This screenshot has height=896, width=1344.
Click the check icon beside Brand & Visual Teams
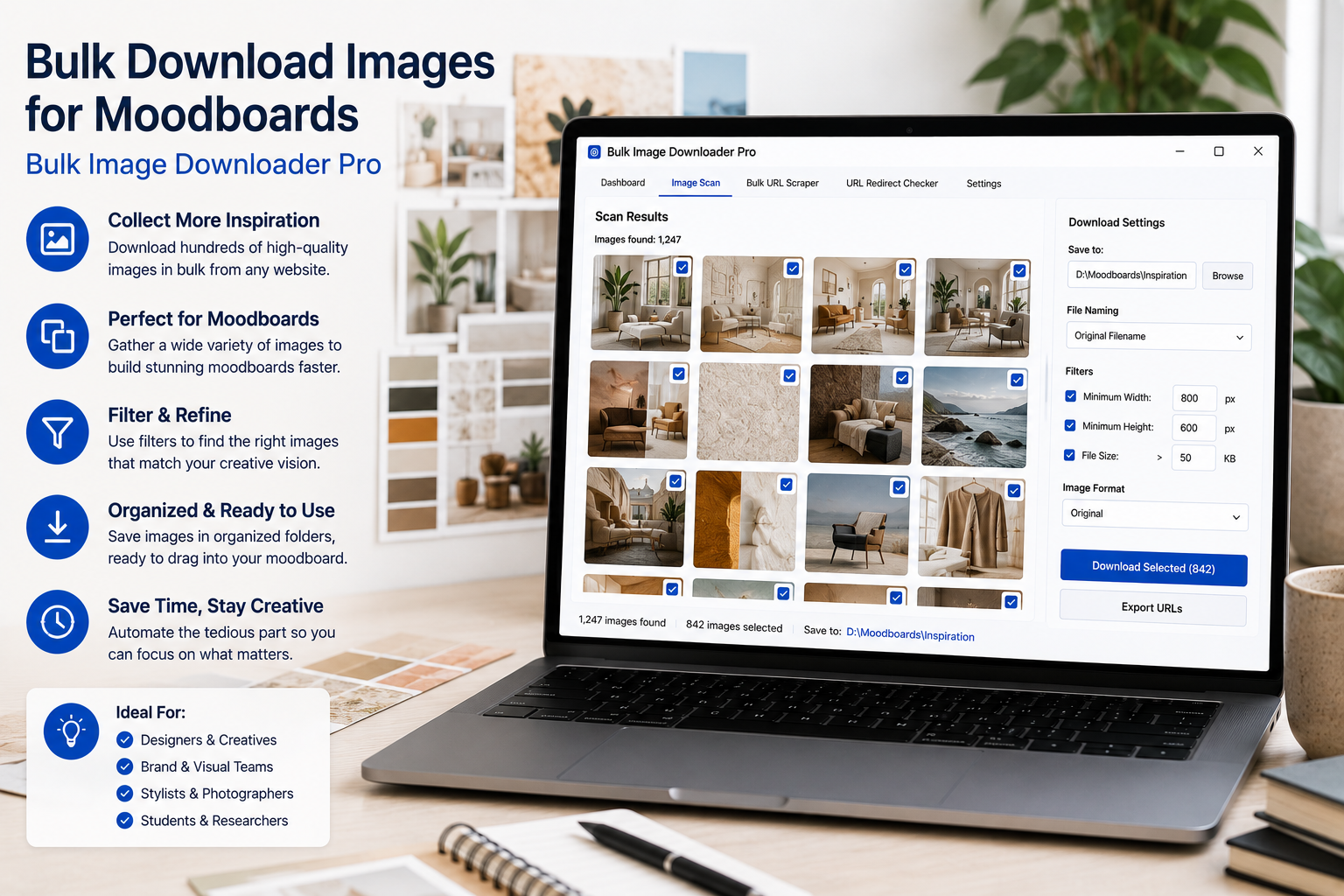click(125, 766)
